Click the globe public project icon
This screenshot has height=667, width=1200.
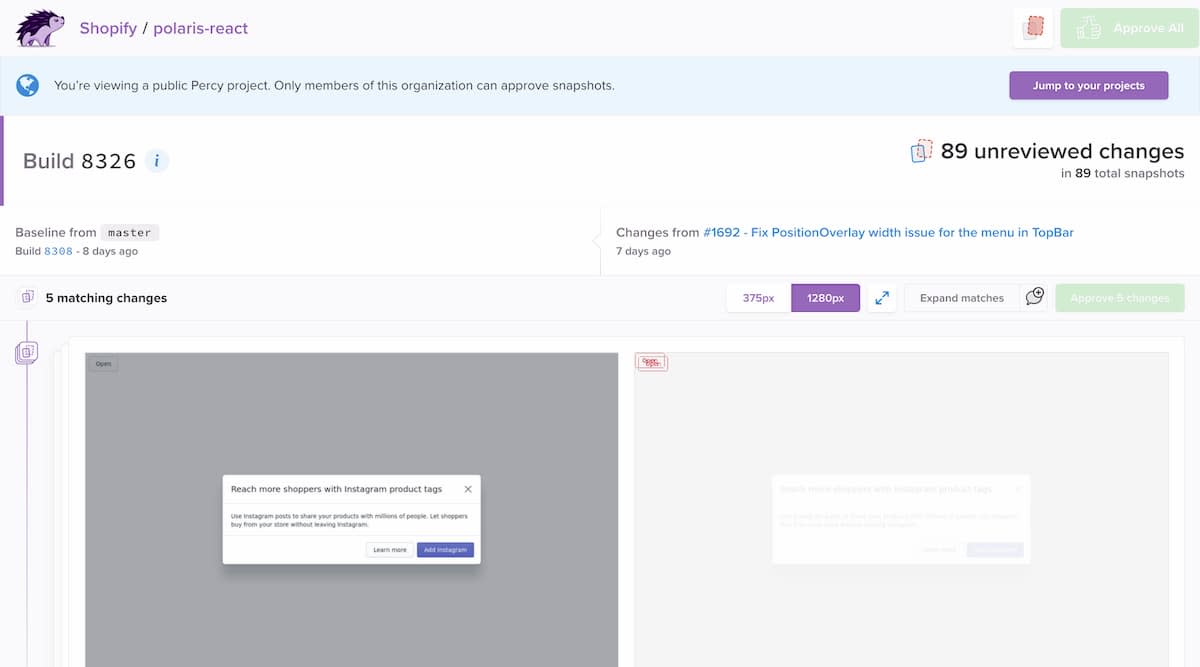28,85
